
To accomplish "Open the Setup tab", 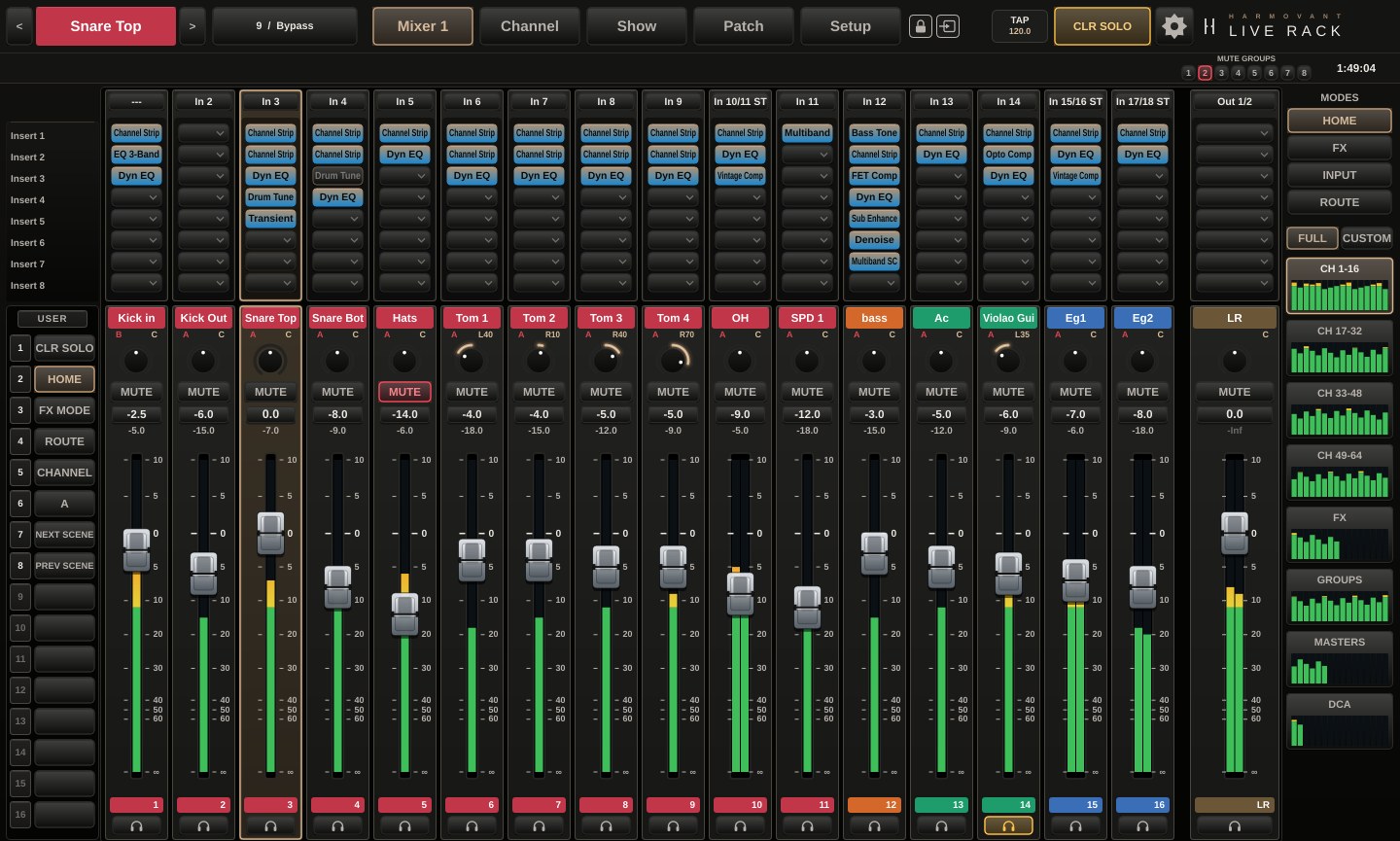I will pyautogui.click(x=851, y=26).
